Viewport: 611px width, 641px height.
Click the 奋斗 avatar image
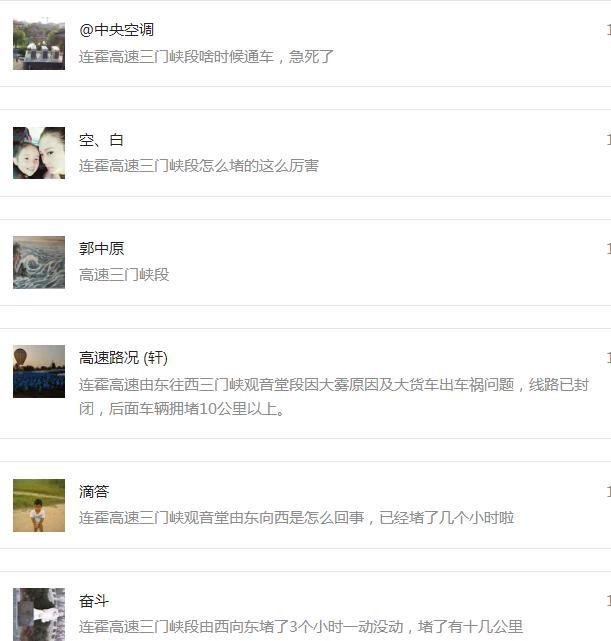[x=39, y=614]
